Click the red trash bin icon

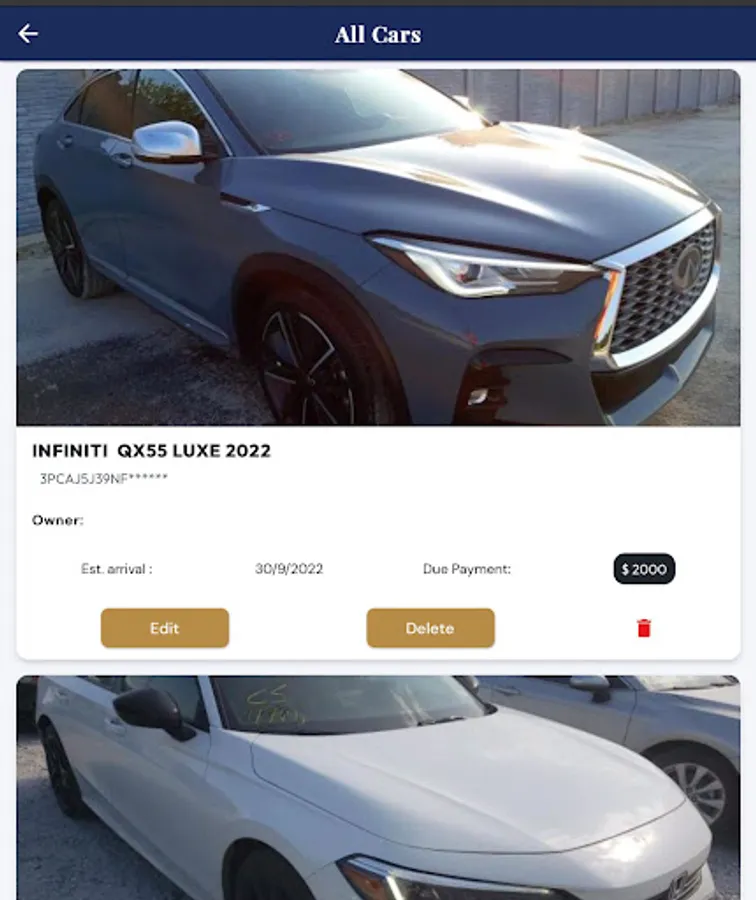point(643,628)
